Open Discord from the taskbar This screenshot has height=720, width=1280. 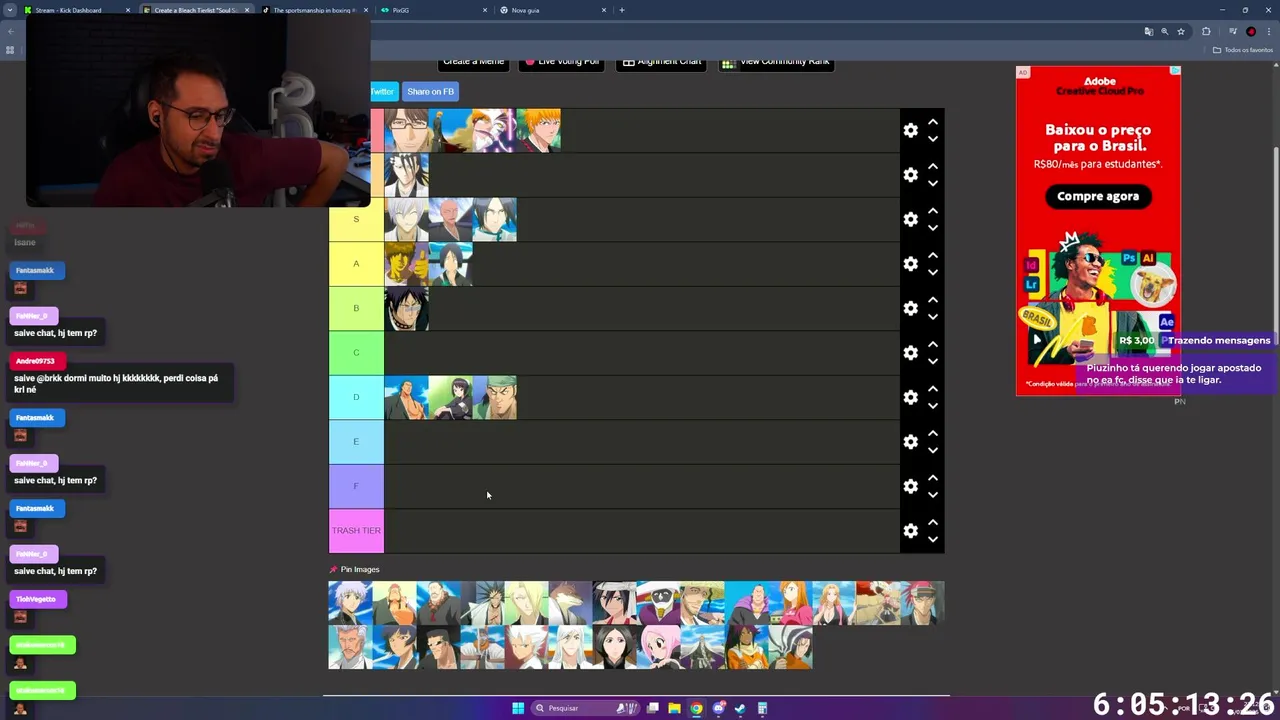tap(719, 708)
